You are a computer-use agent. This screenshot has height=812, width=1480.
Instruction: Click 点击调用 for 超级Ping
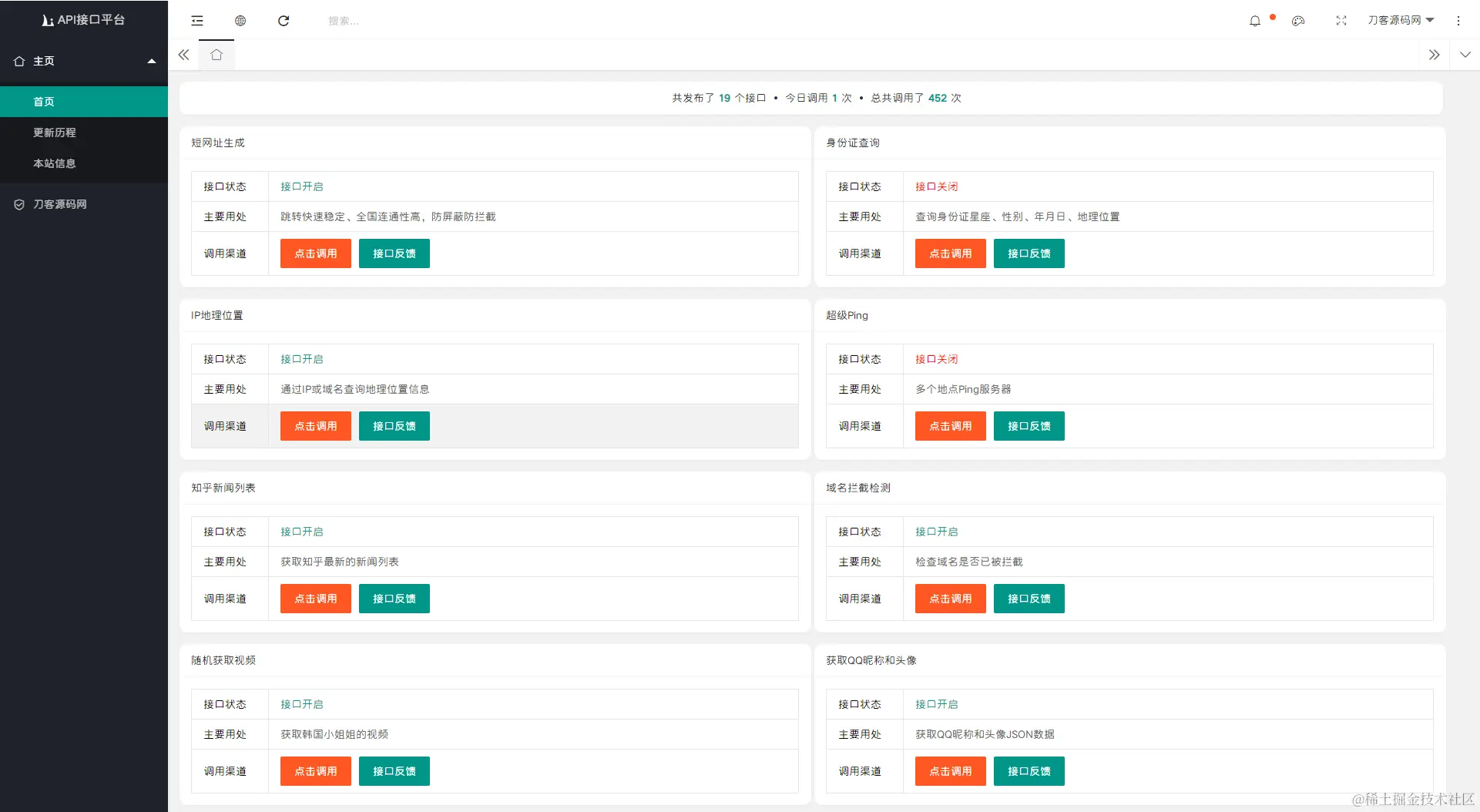950,426
